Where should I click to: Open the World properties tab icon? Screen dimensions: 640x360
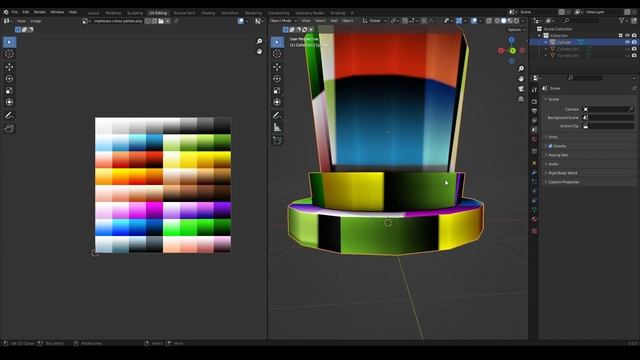[x=534, y=139]
